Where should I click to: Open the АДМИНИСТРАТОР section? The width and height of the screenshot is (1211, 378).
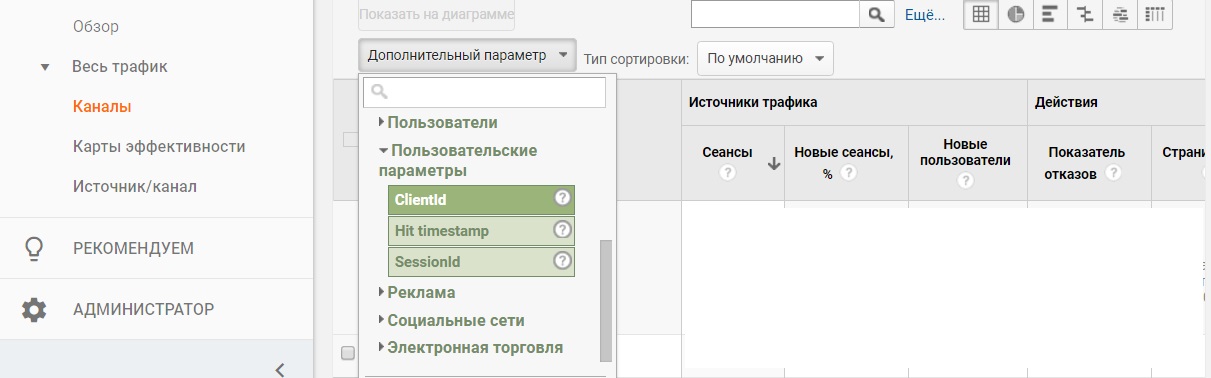(143, 309)
